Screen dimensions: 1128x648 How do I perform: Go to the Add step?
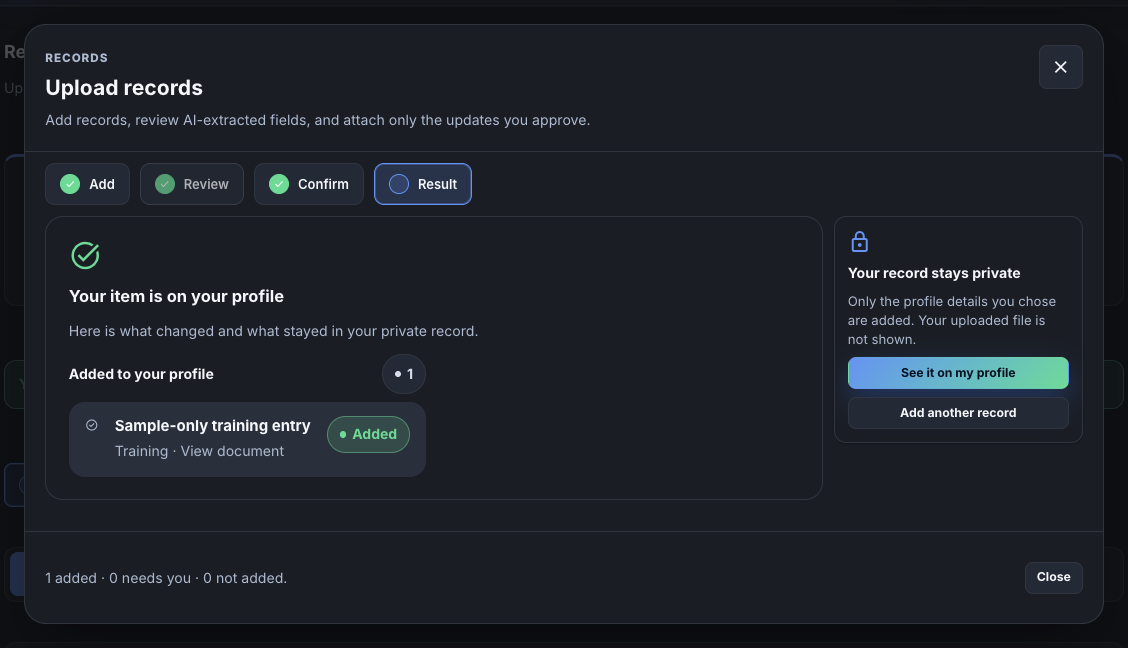pyautogui.click(x=88, y=184)
